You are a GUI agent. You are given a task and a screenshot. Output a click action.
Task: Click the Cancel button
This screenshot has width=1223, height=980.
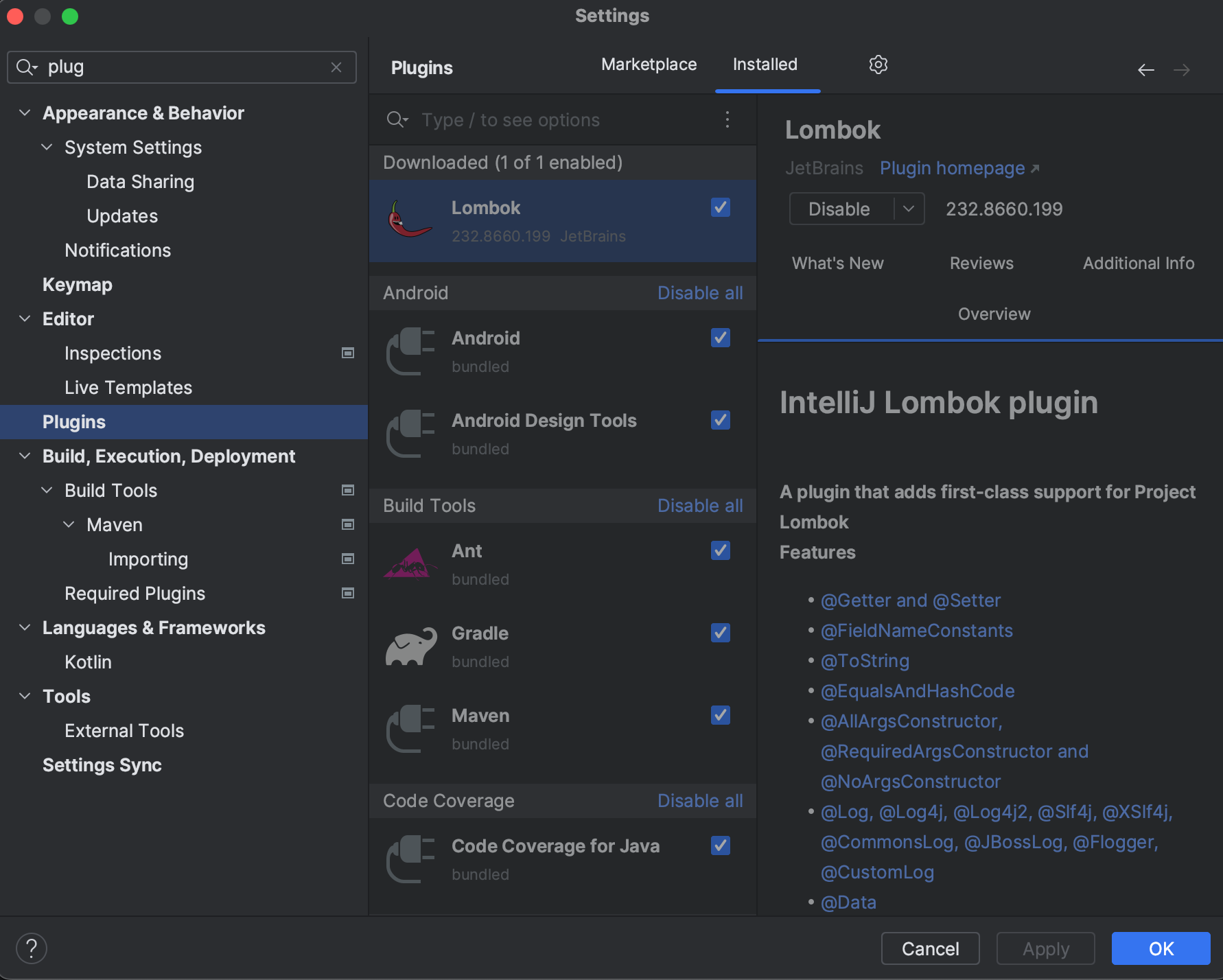930,948
